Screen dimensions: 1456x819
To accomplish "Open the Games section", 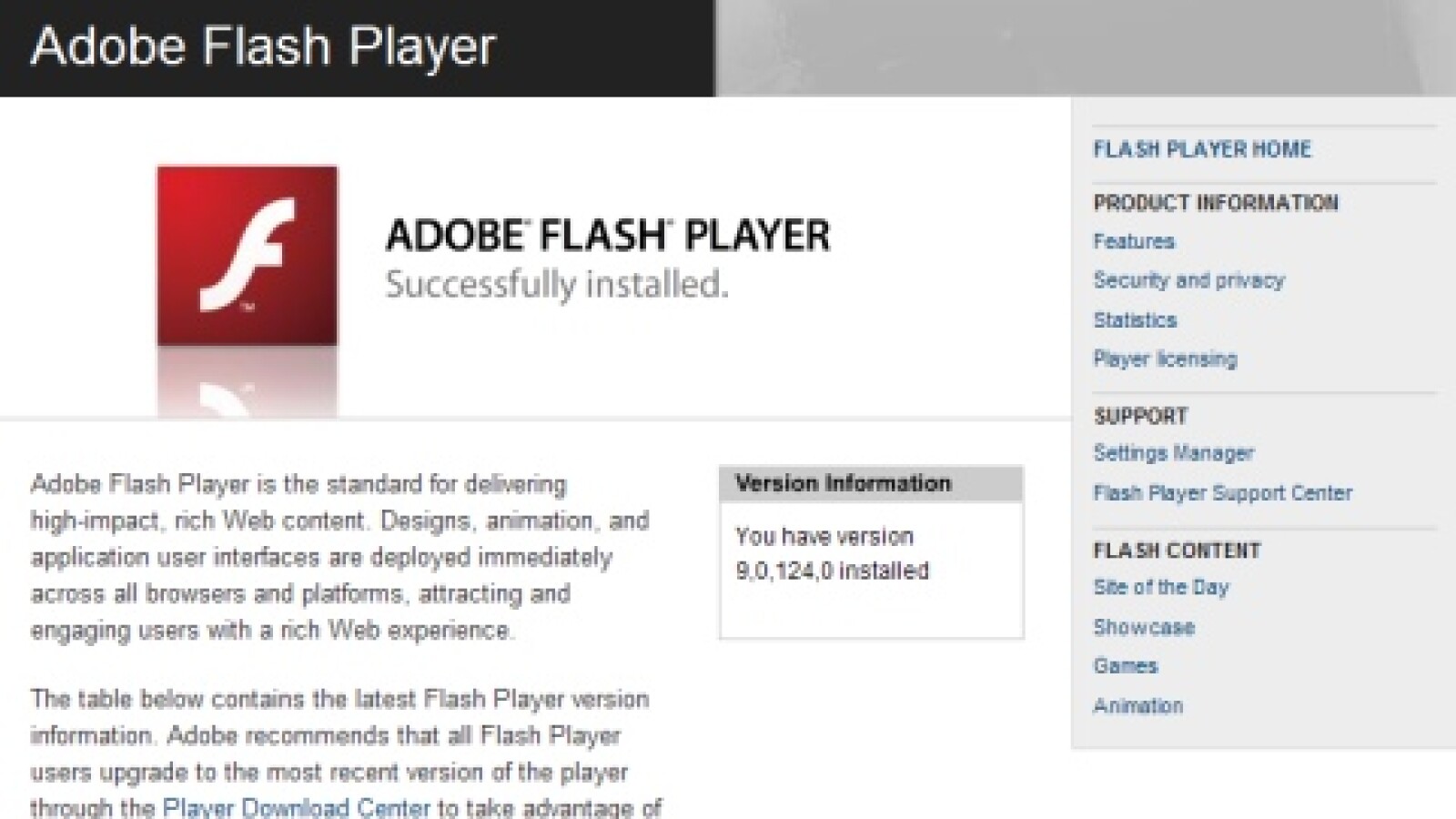I will point(1126,666).
